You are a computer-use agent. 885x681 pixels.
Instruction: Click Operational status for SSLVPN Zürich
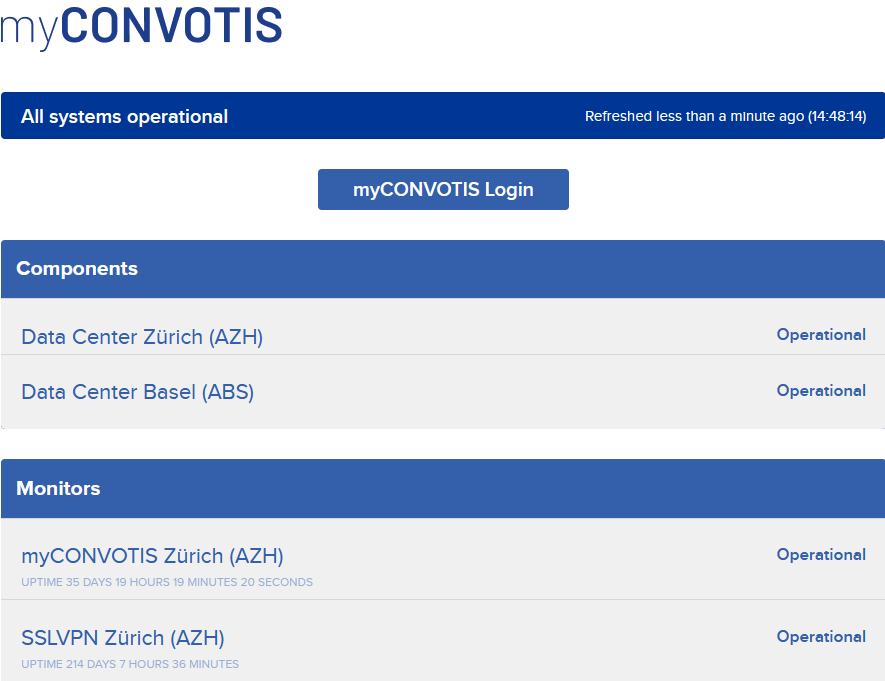pos(821,637)
